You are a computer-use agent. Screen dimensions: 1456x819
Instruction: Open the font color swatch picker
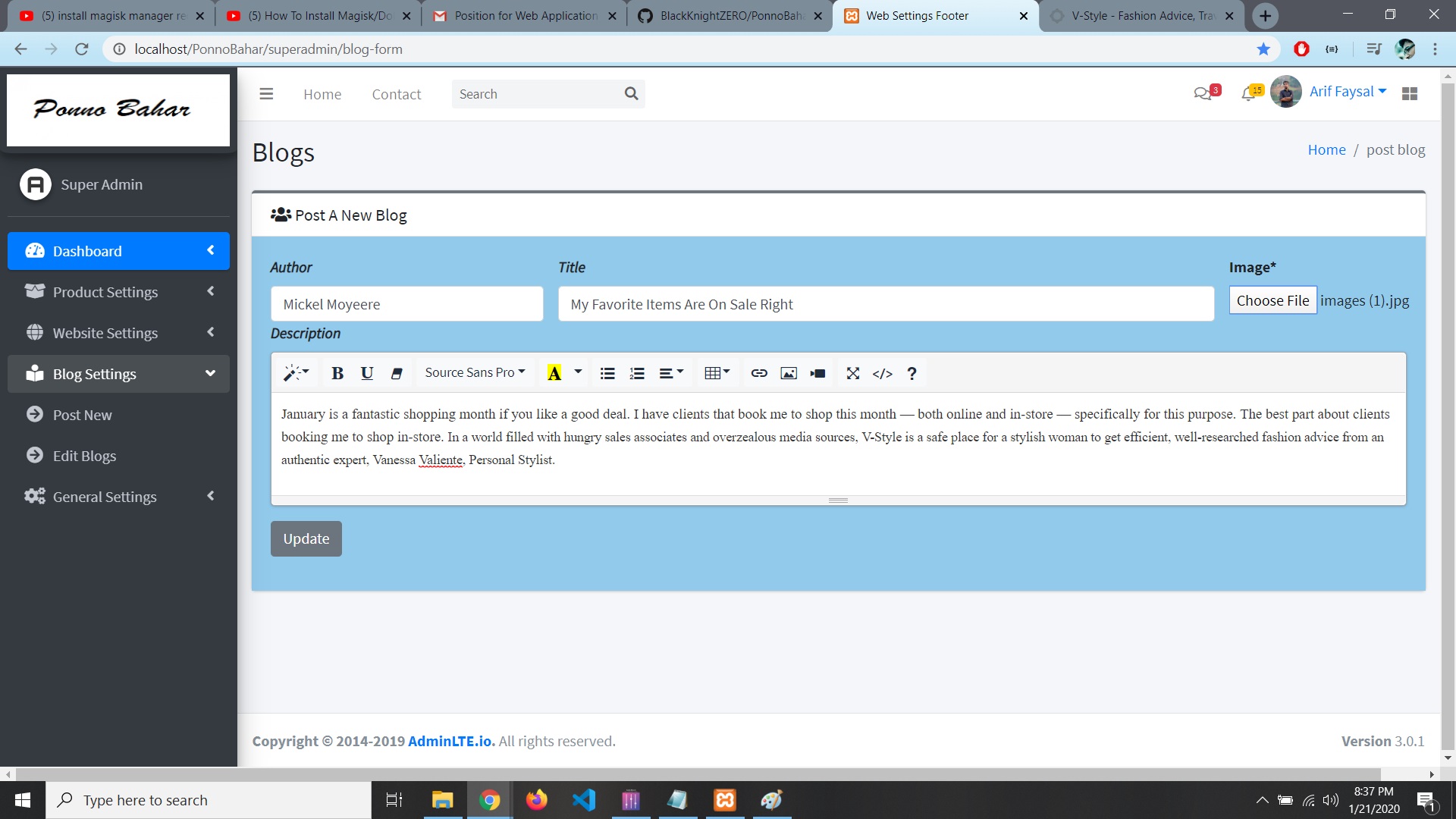(577, 373)
